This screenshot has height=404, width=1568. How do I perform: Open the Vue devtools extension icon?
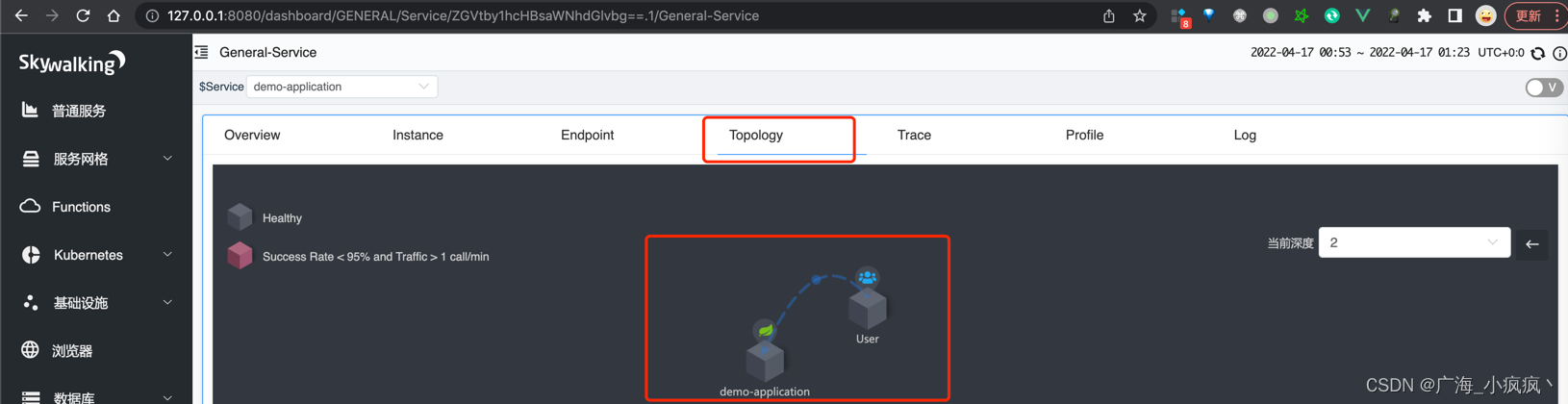click(x=1363, y=15)
